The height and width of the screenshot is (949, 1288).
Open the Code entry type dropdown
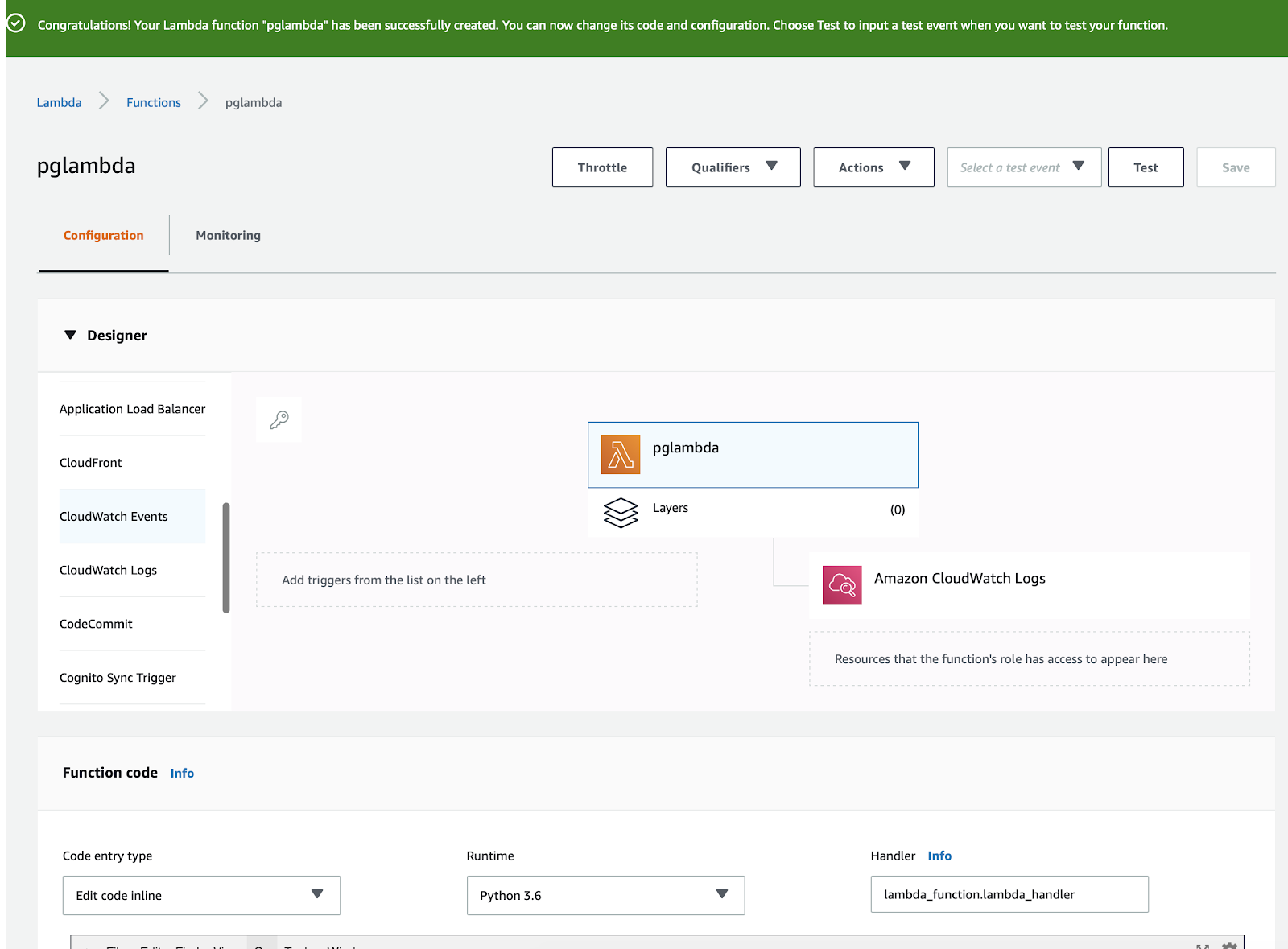coord(201,895)
